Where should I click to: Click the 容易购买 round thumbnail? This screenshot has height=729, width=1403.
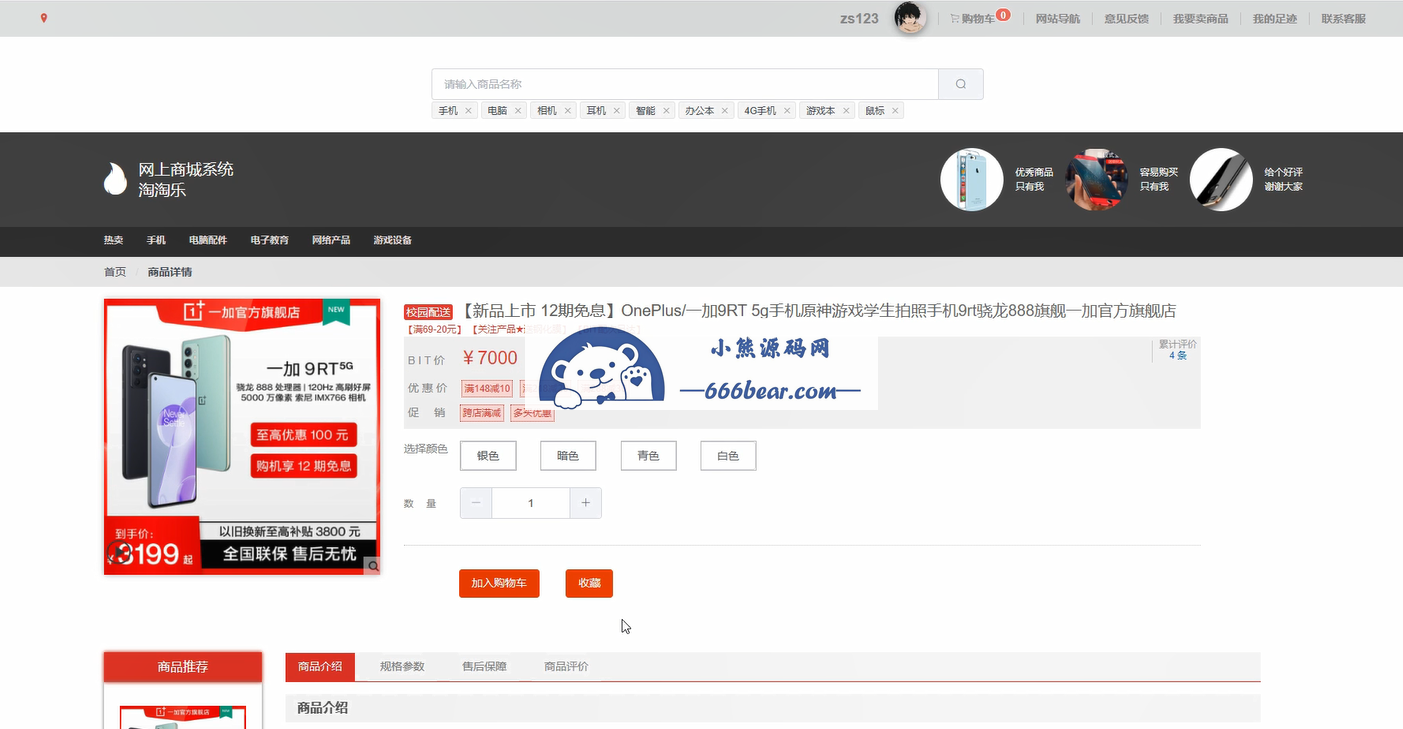tap(1097, 179)
